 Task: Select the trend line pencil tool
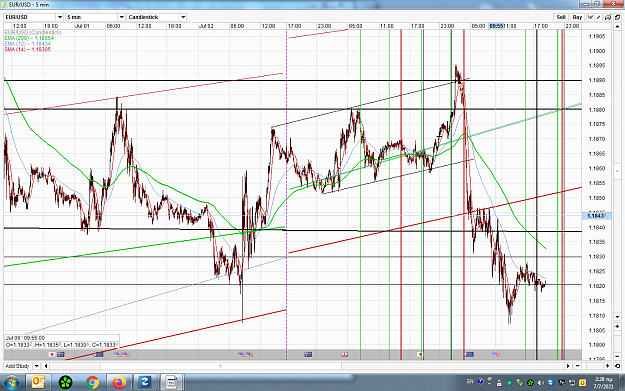point(599,17)
